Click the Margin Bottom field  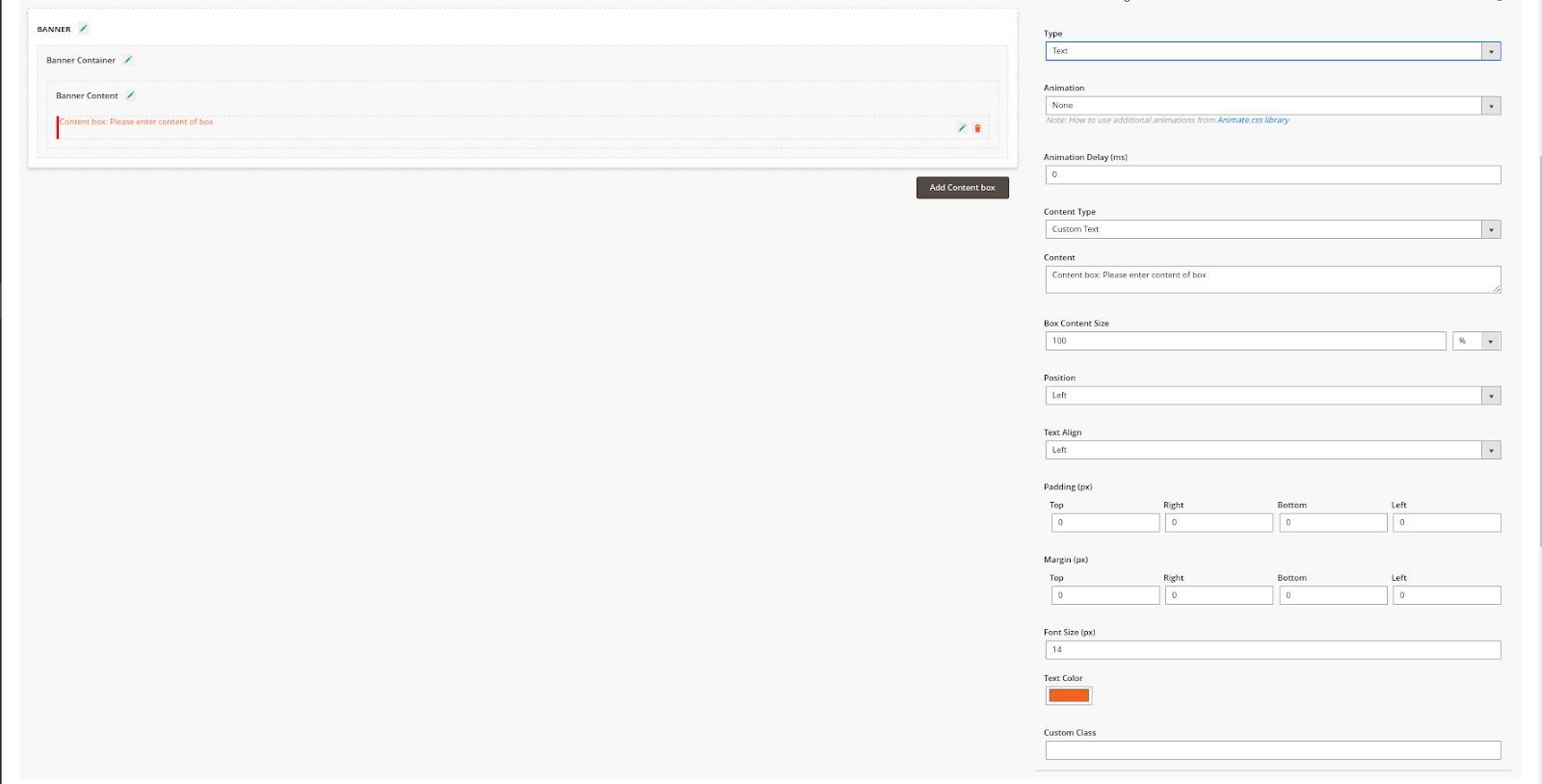coord(1333,595)
